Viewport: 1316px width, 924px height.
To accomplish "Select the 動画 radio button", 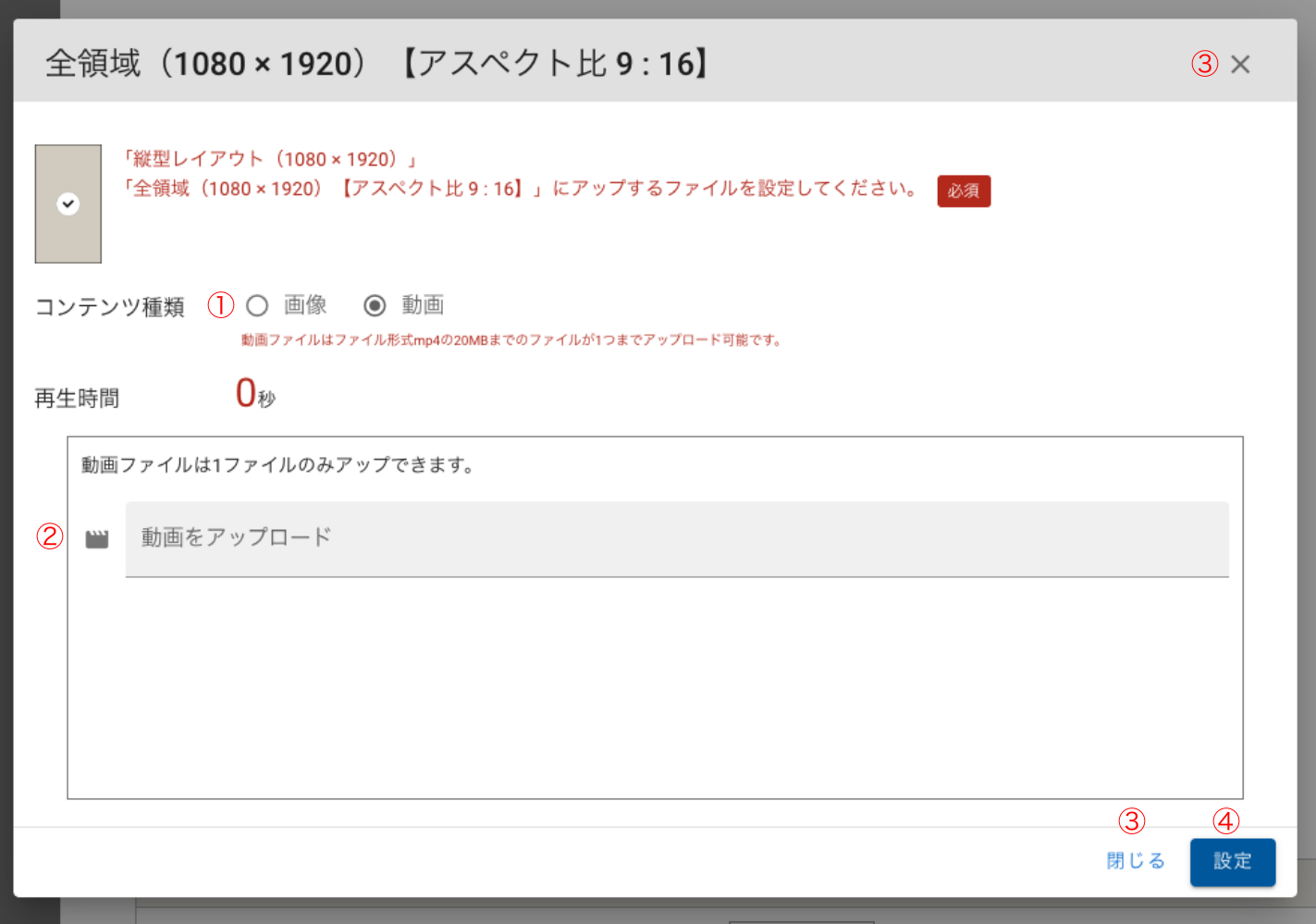I will coord(375,306).
